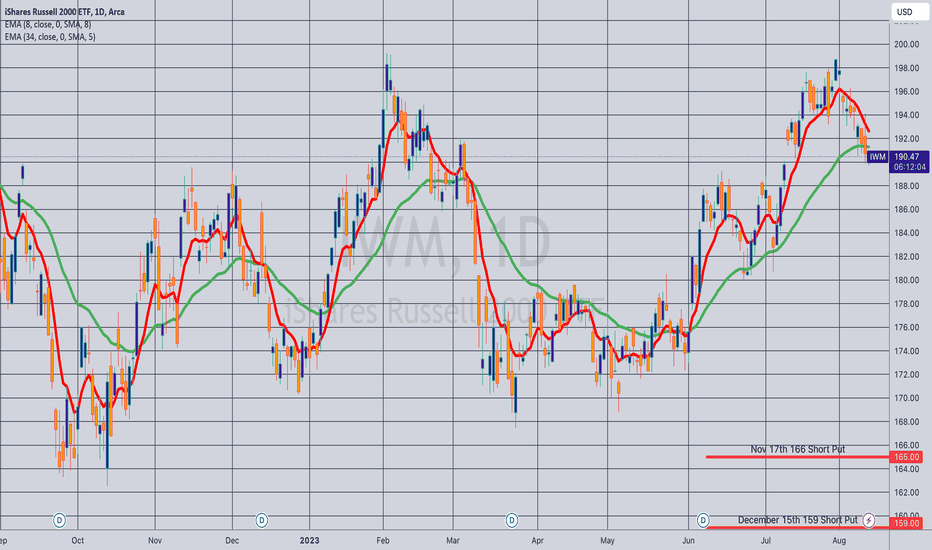The image size is (932, 550).
Task: Click the 182.00 price axis value
Action: [x=906, y=257]
